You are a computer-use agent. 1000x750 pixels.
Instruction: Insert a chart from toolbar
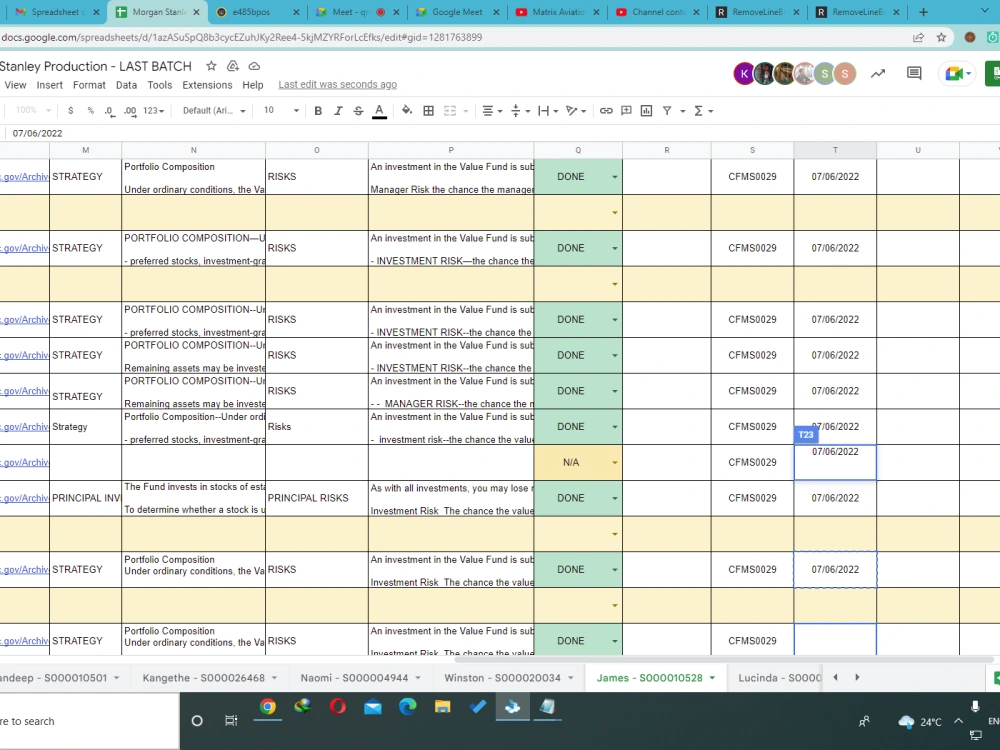646,111
